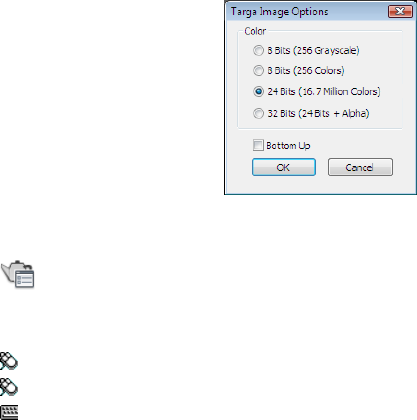Click the lower of the two mouse icons
This screenshot has height=420, width=417.
[9, 387]
